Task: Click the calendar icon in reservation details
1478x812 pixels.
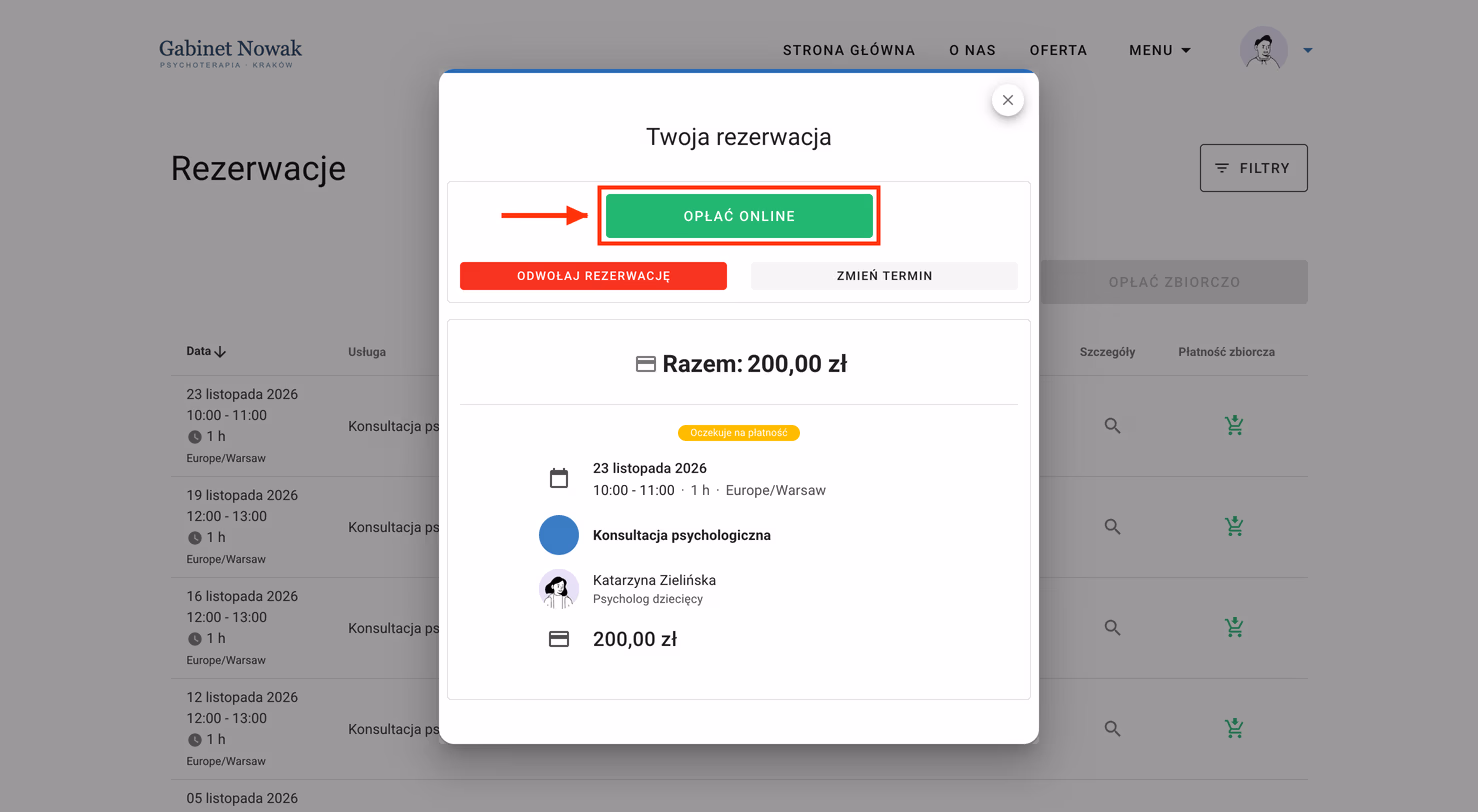Action: tap(559, 478)
